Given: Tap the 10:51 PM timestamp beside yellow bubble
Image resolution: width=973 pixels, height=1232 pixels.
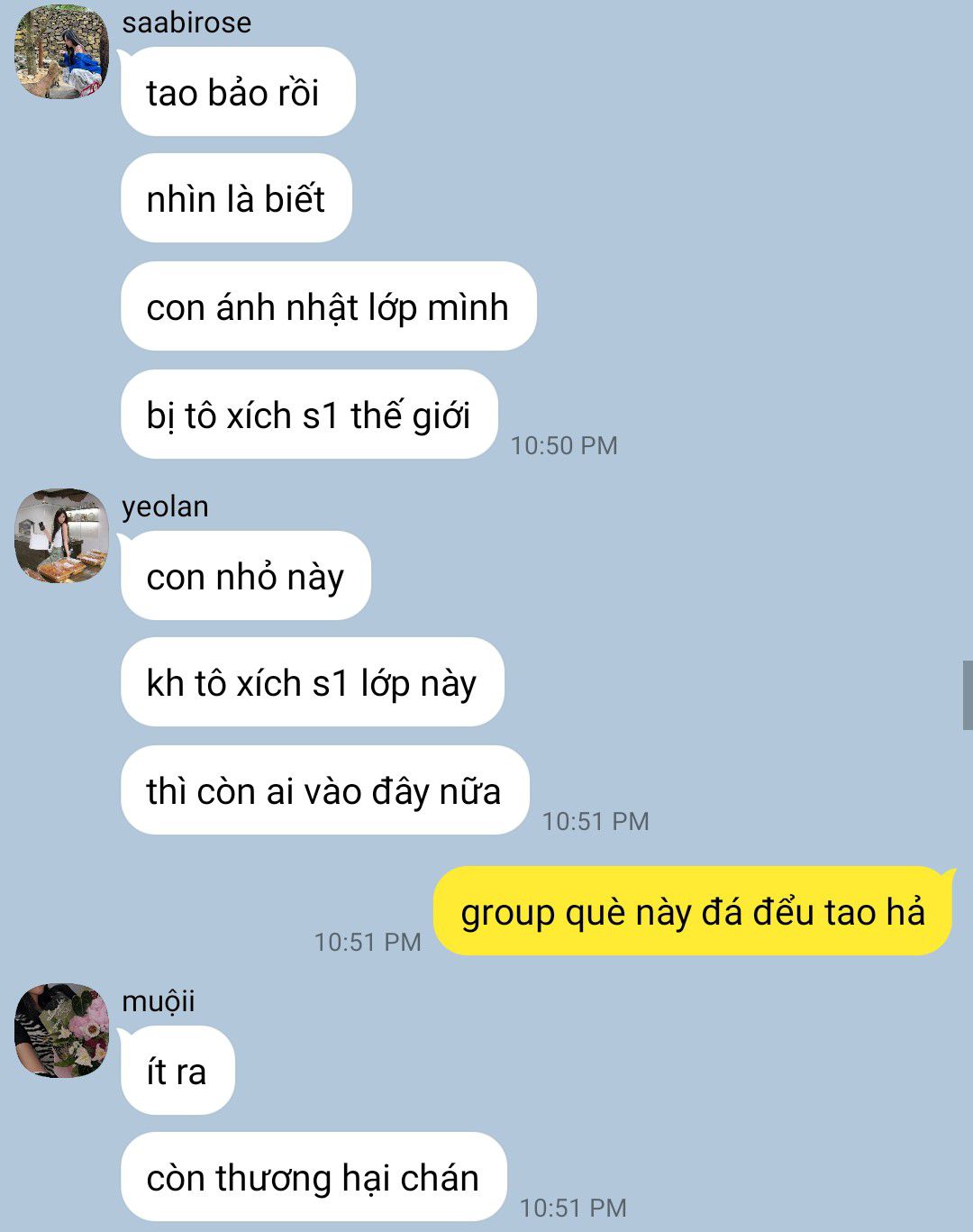Looking at the screenshot, I should coord(368,942).
